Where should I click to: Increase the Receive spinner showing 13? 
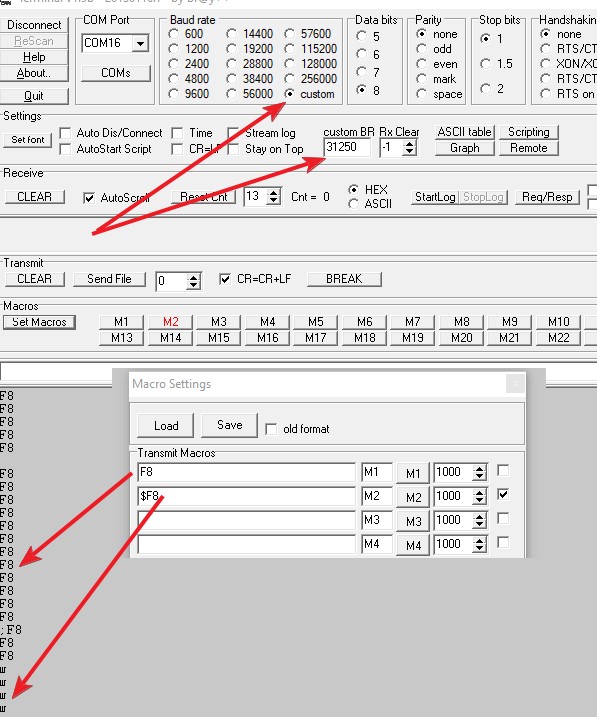(x=273, y=193)
